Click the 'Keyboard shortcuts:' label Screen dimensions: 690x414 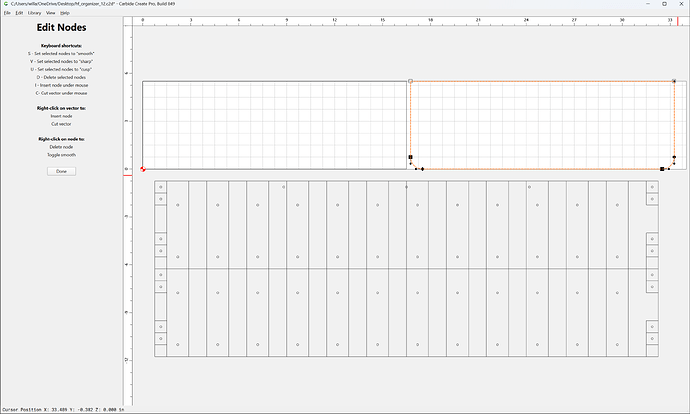62,46
